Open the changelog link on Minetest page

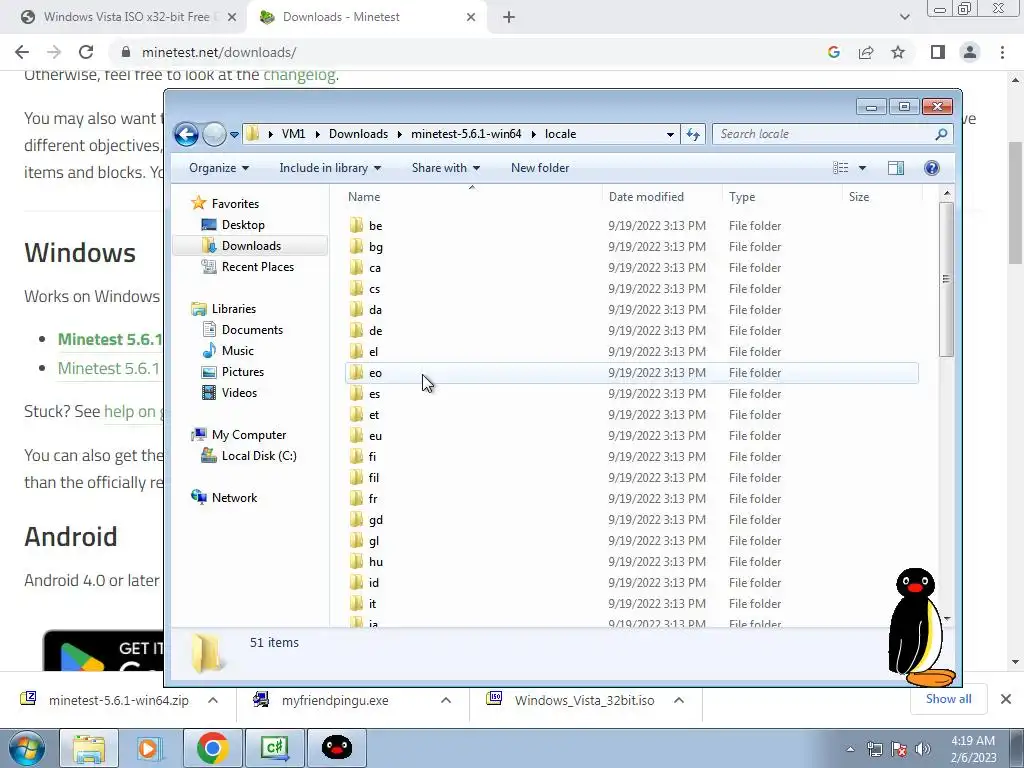(299, 74)
